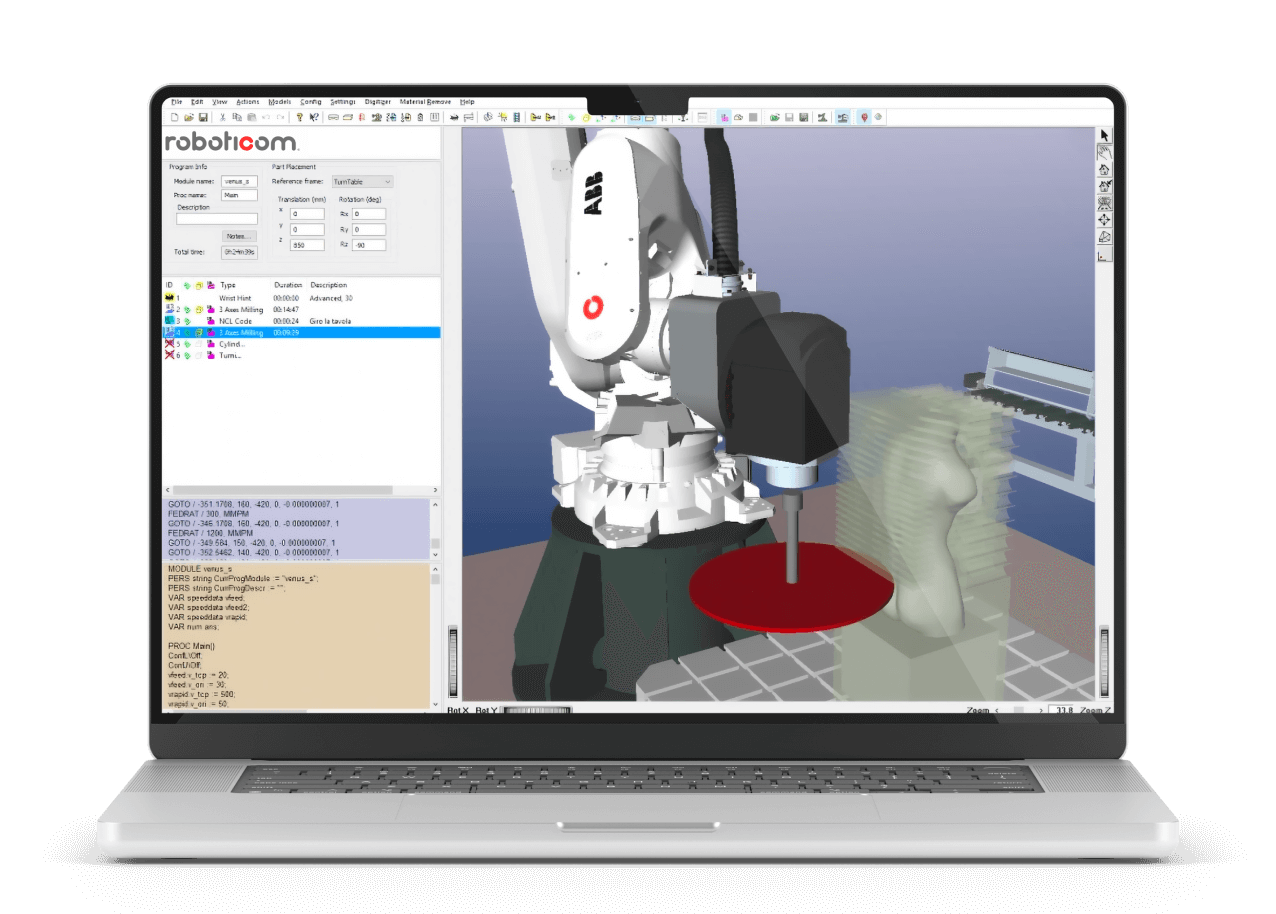This screenshot has width=1276, height=914.
Task: Select the arrow pointer tool in right toolbar
Action: coord(1104,135)
